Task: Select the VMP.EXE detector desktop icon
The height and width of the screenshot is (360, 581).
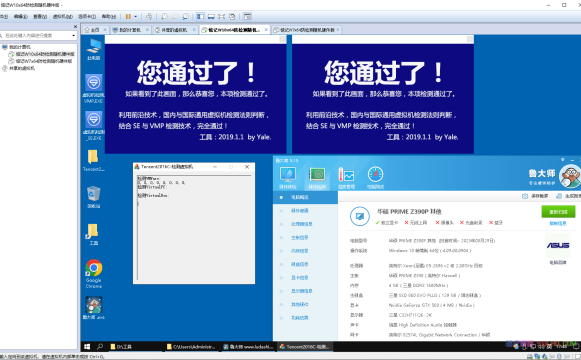Action: point(94,89)
